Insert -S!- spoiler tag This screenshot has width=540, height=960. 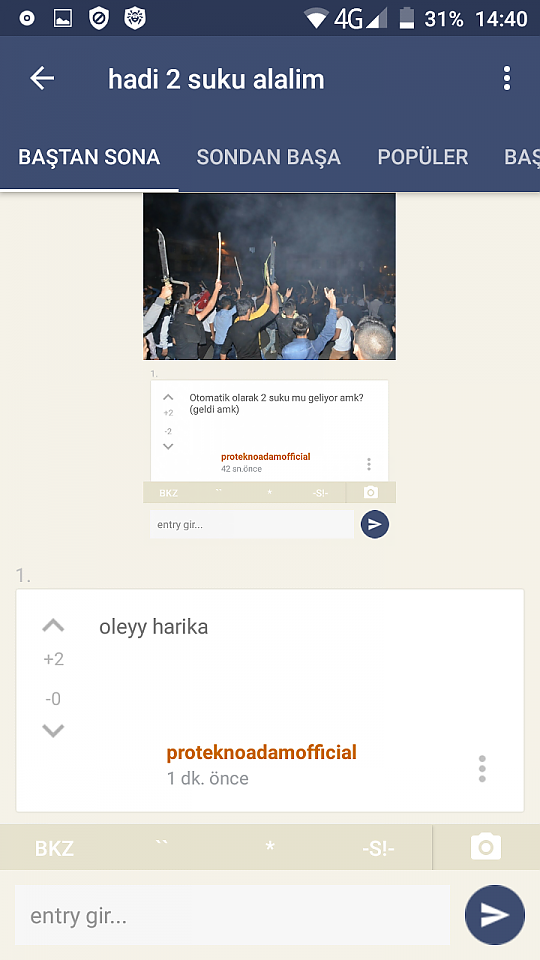click(378, 849)
